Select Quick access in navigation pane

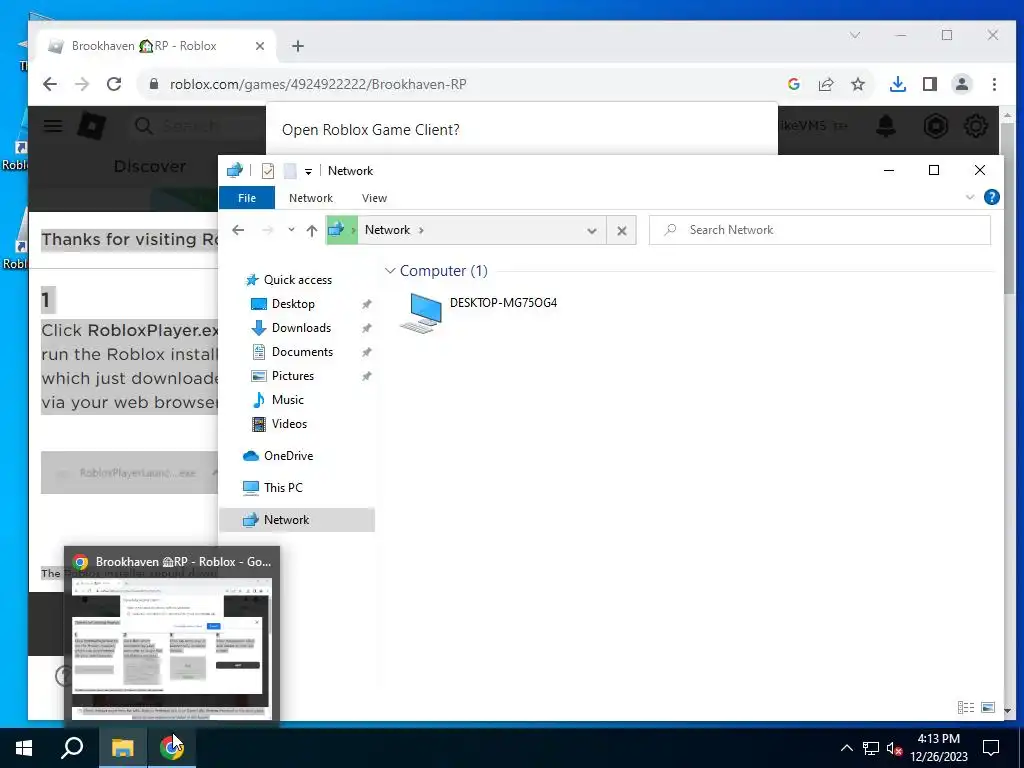(297, 280)
